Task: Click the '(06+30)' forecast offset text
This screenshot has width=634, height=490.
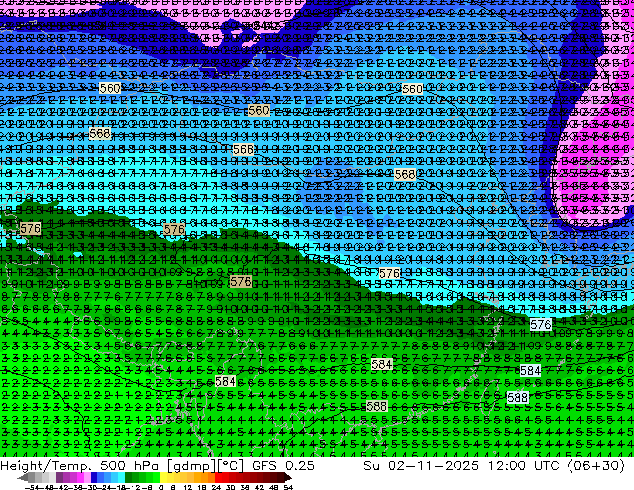Action: 596,465
